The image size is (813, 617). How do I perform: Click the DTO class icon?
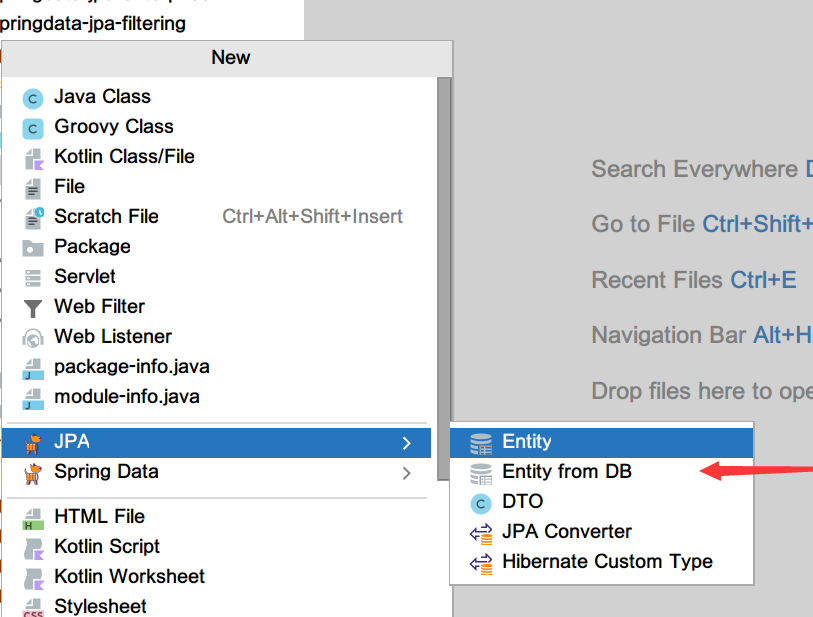coord(481,501)
